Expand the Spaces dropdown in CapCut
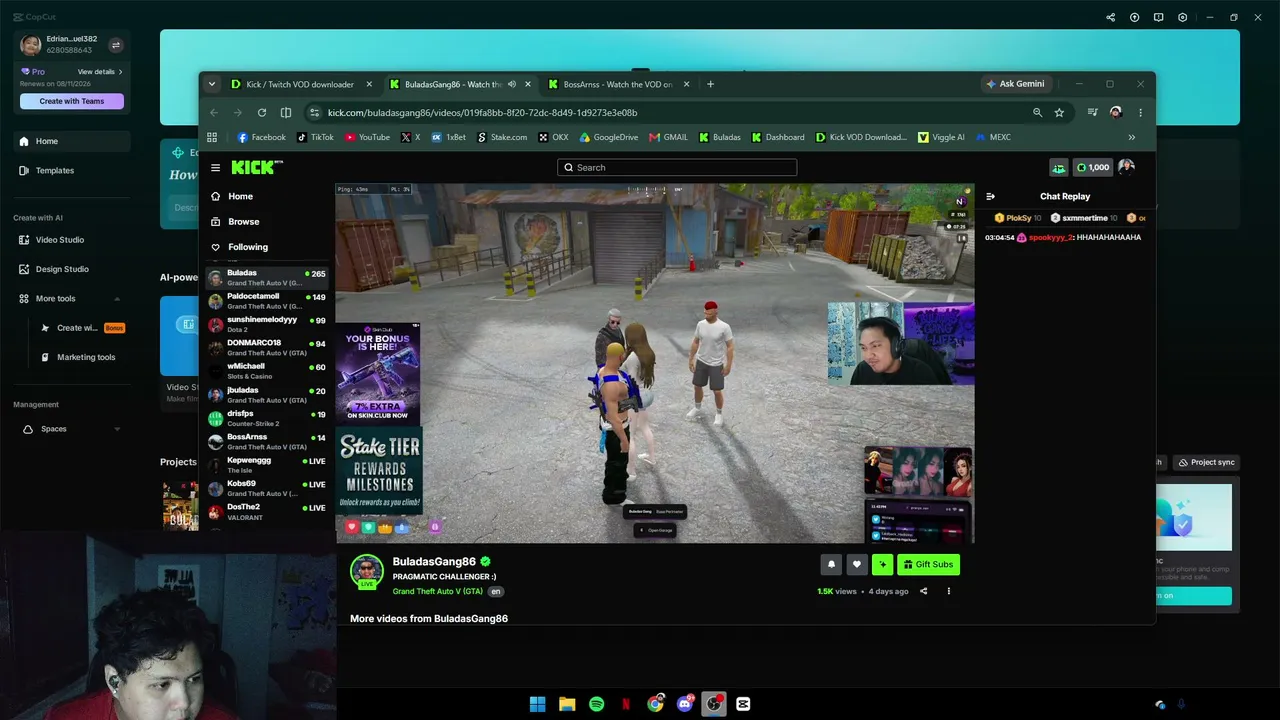 (x=117, y=429)
